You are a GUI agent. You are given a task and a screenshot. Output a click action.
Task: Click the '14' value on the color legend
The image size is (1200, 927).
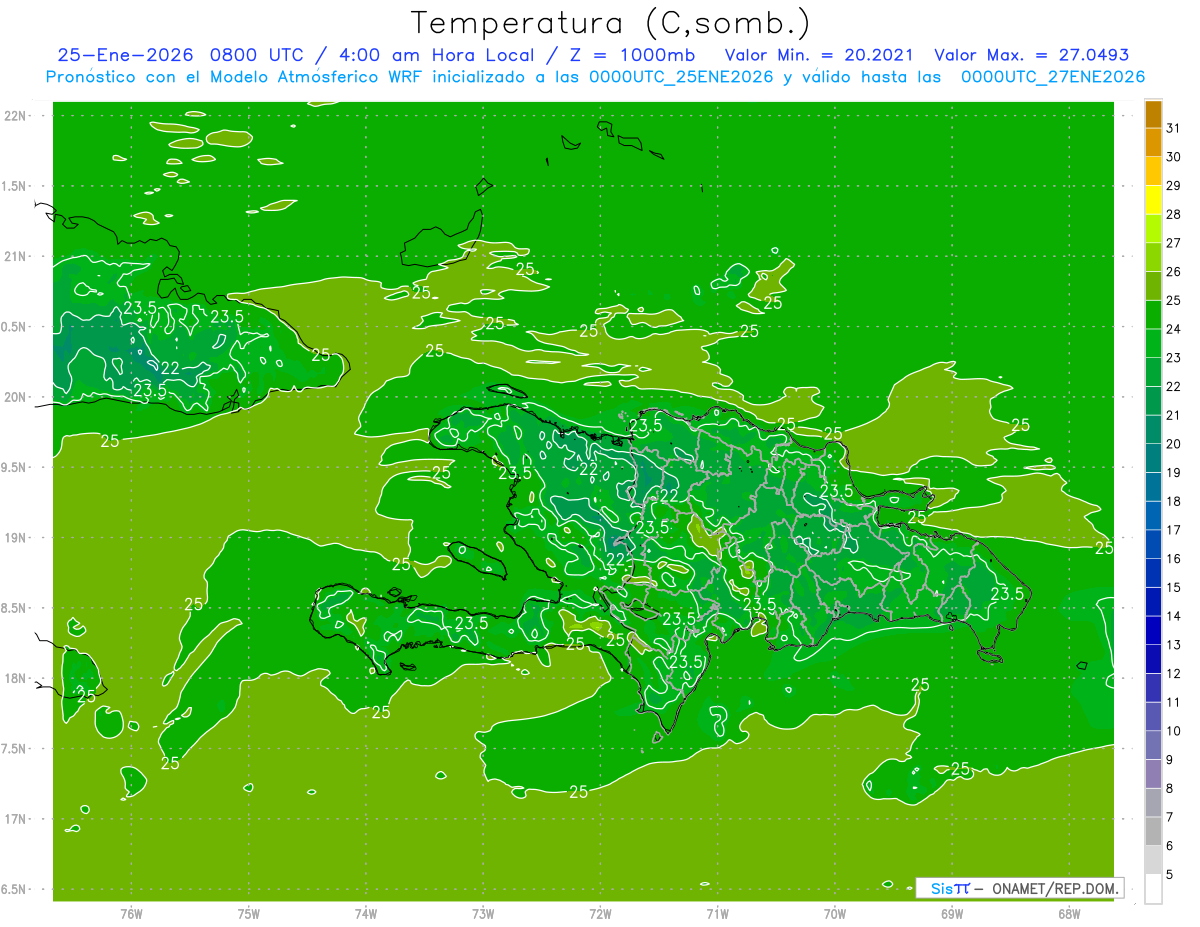(x=1174, y=616)
